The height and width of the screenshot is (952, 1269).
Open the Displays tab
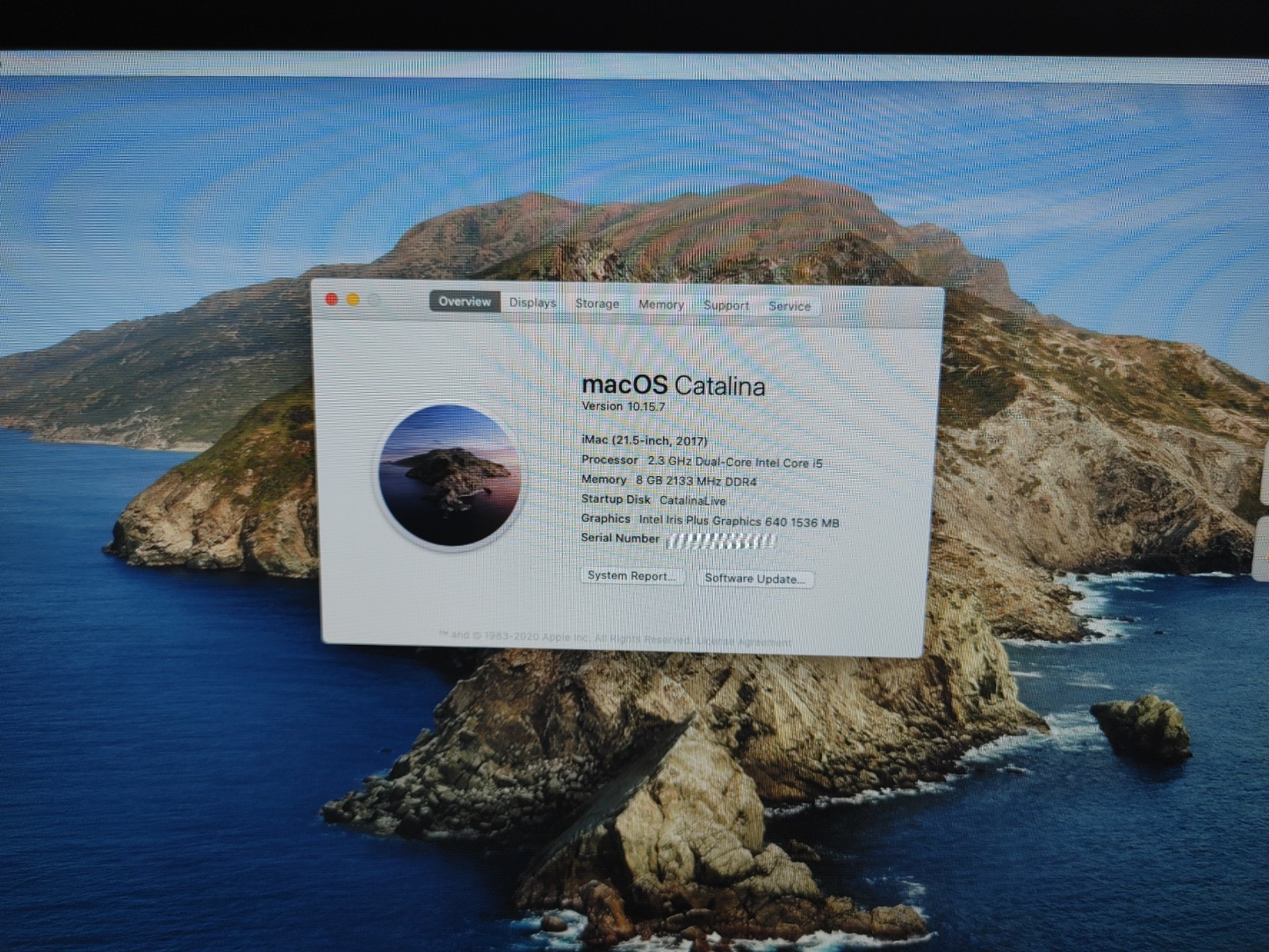[x=533, y=303]
